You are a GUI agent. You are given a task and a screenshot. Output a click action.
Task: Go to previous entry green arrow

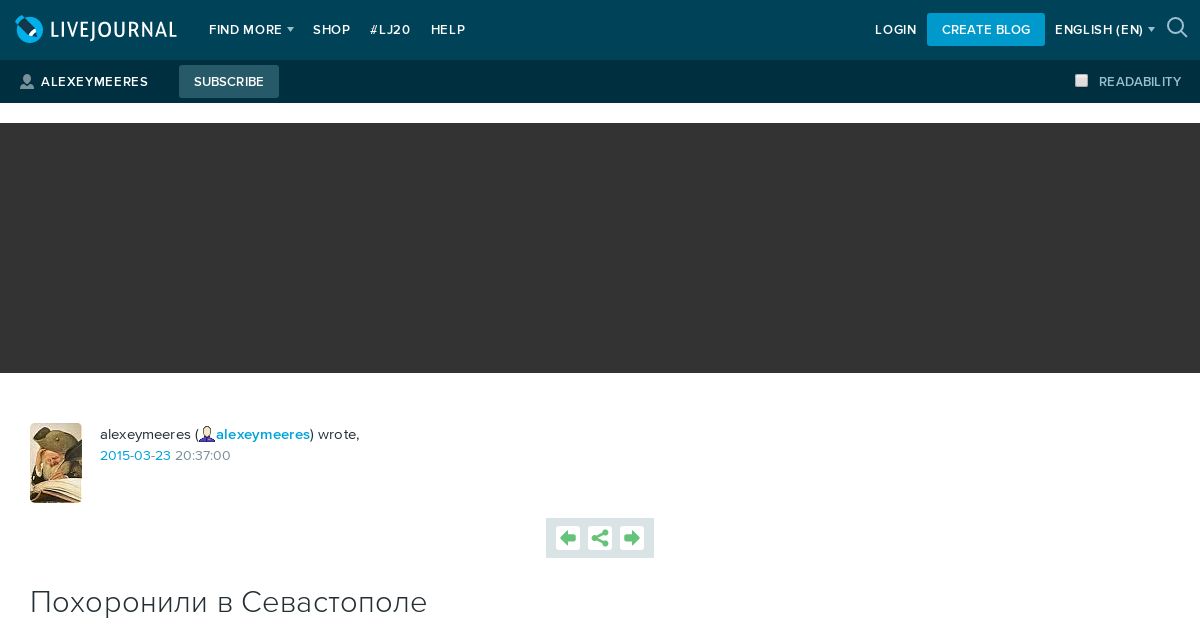(x=568, y=538)
